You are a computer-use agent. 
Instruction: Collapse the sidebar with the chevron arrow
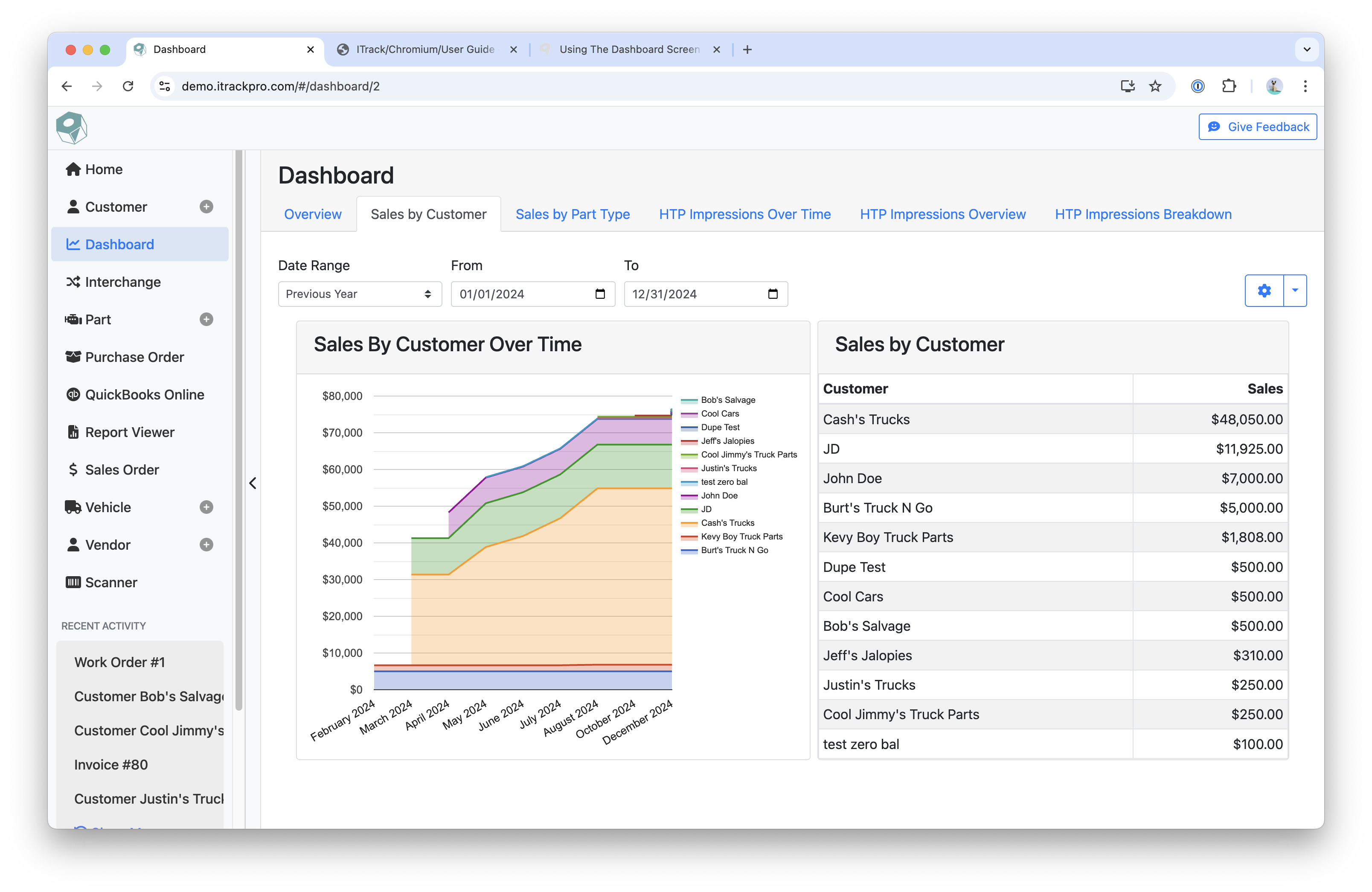click(253, 483)
